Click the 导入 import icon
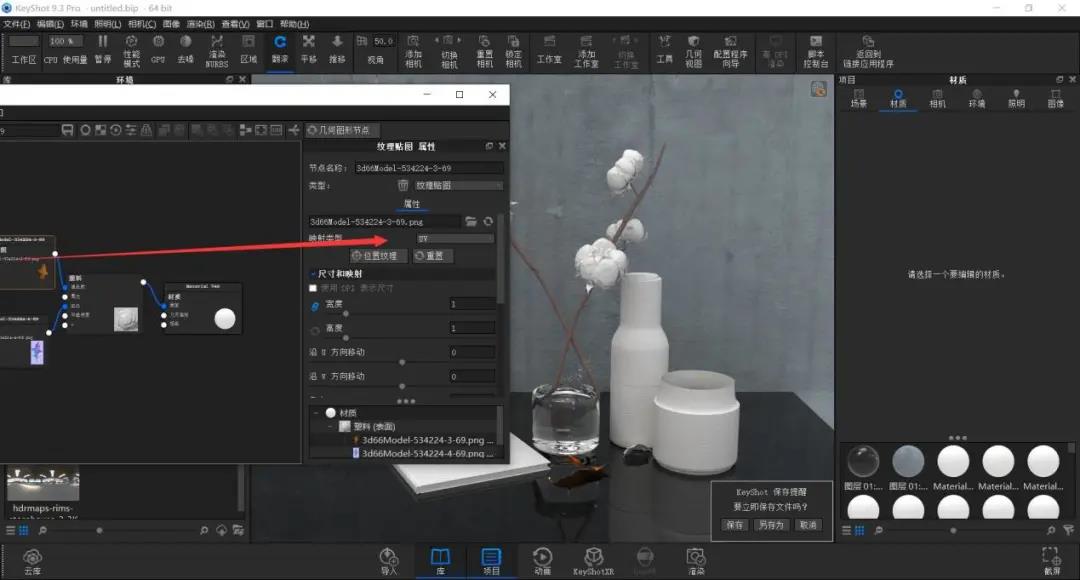This screenshot has width=1080, height=580. coord(388,561)
